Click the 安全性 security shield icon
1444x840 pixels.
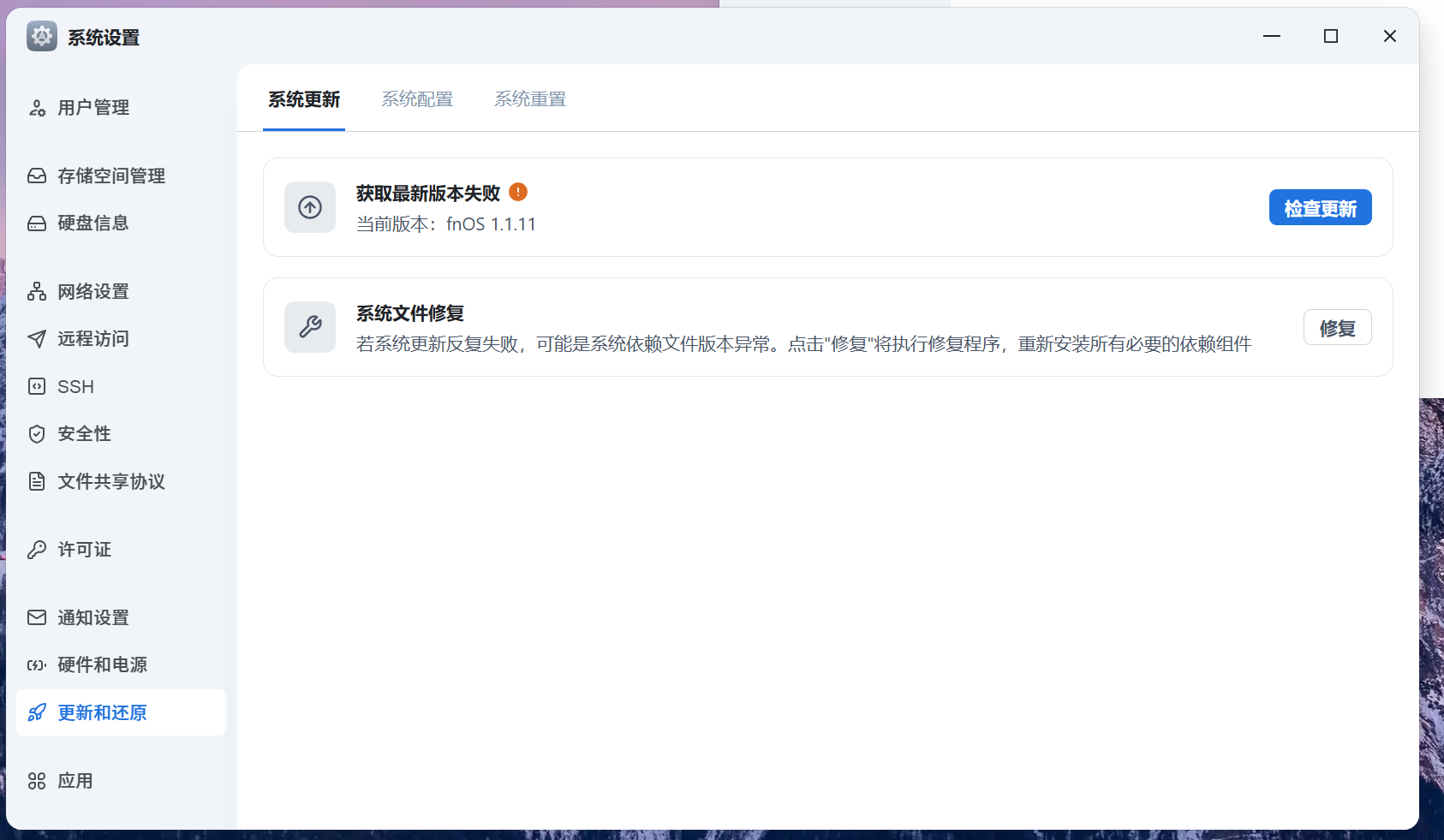click(x=37, y=433)
